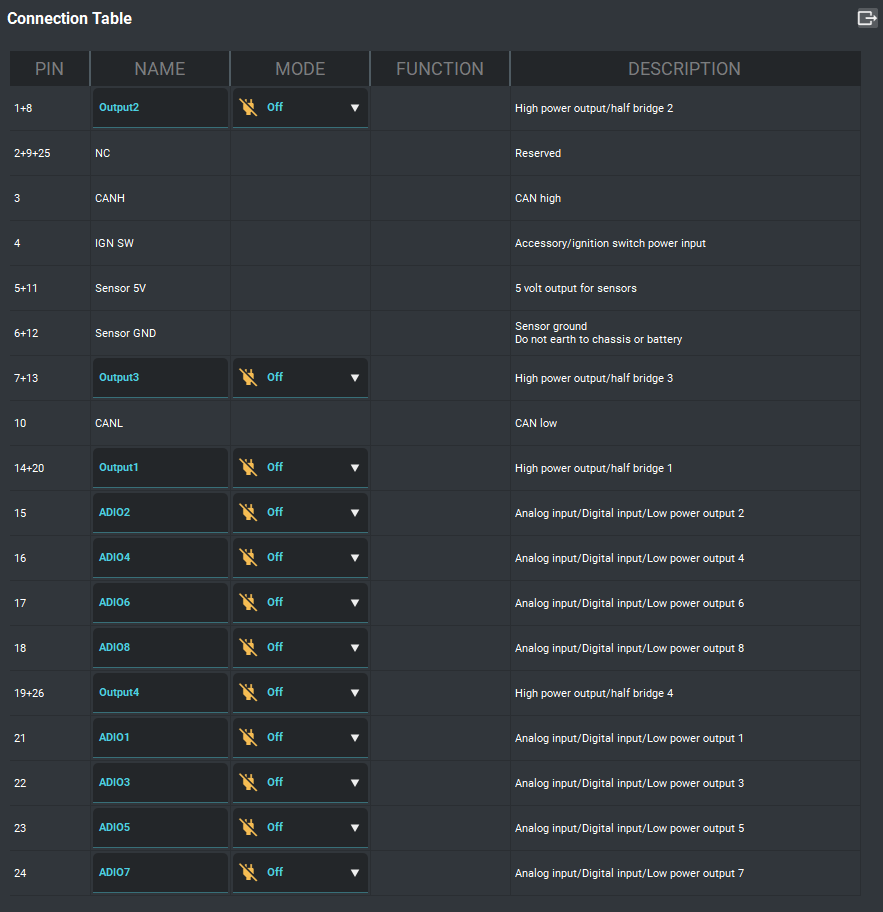883x912 pixels.
Task: Open the mode dropdown arrow for ADIO4
Action: 354,558
